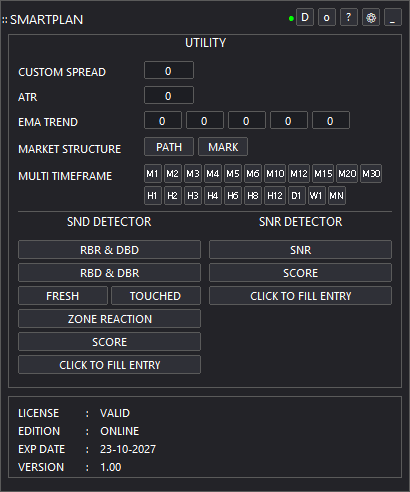The width and height of the screenshot is (410, 492).
Task: Click the 'UTILITY' section heading
Action: (205, 43)
